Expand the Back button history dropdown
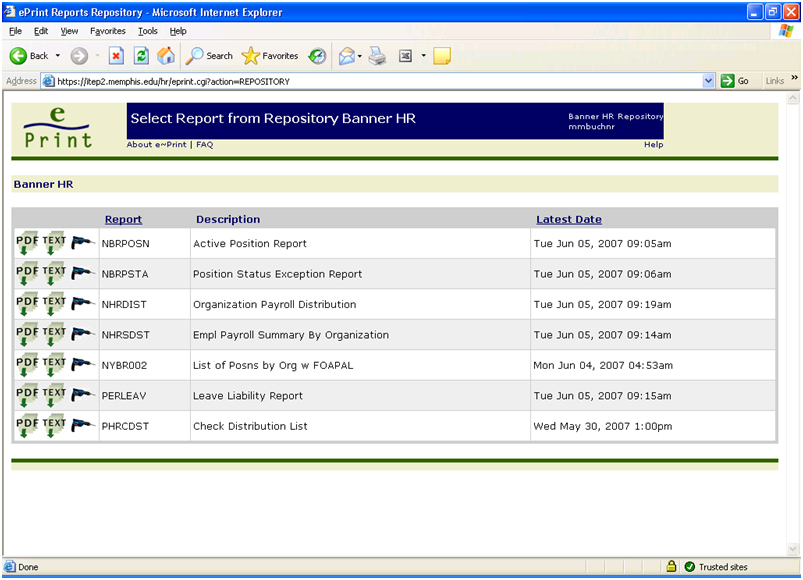This screenshot has width=803, height=580. tap(58, 56)
